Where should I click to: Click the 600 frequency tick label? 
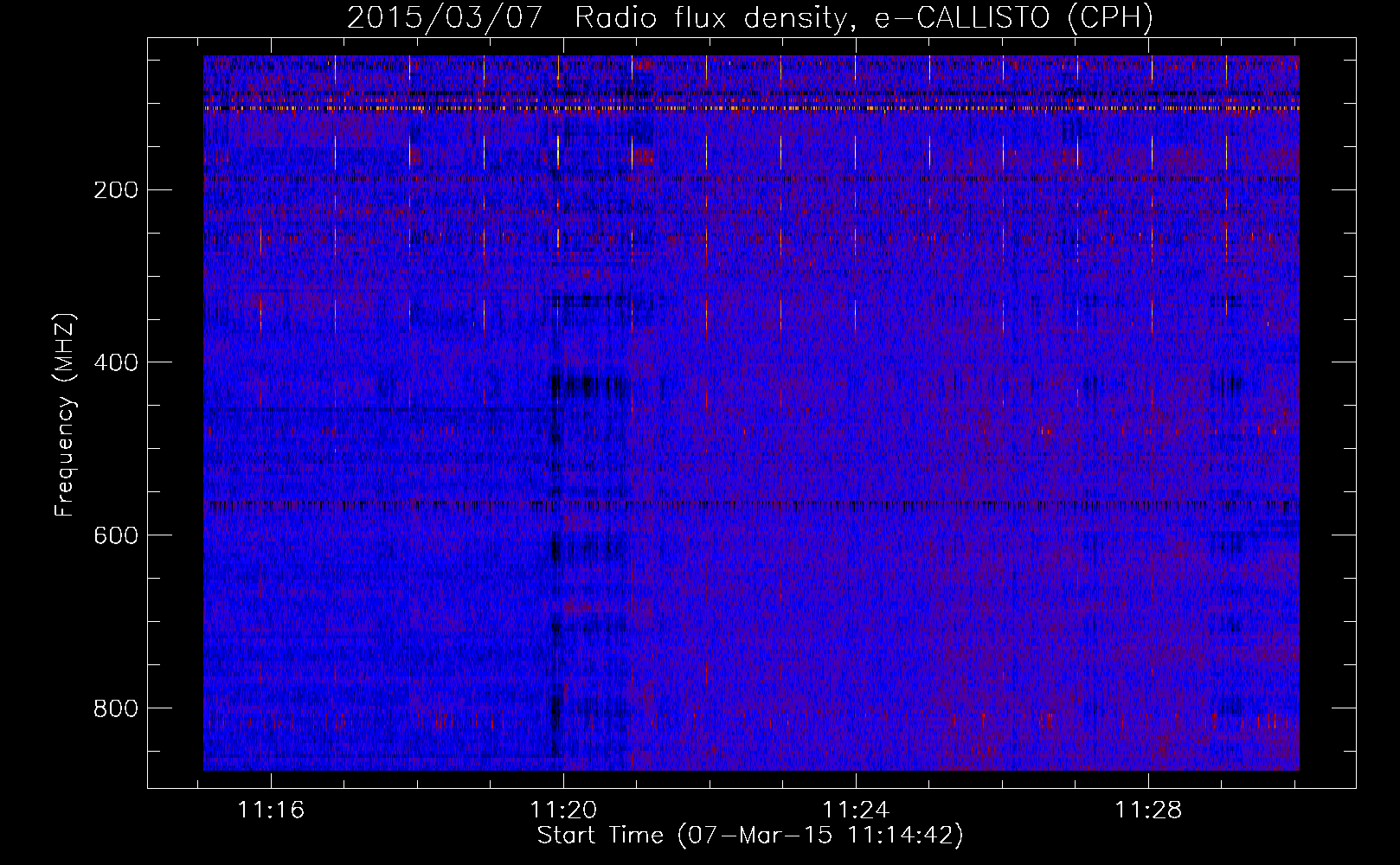(116, 536)
